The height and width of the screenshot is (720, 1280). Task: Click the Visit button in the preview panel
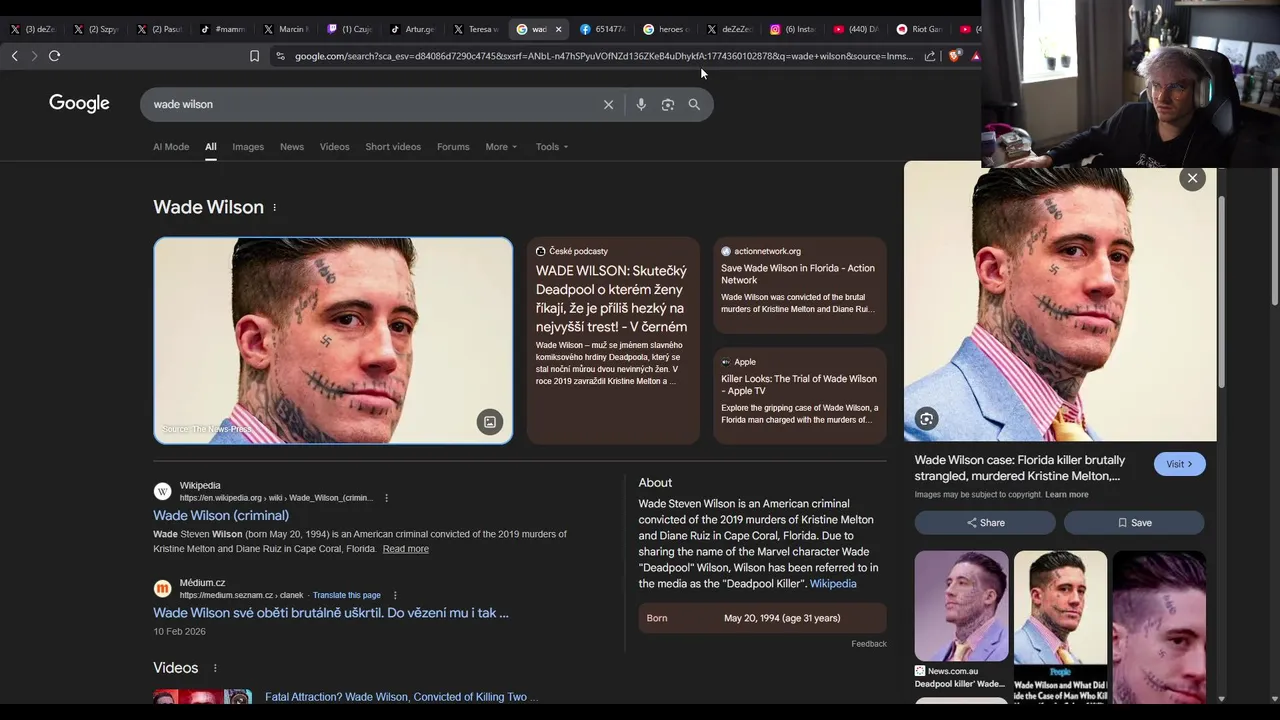click(1180, 464)
